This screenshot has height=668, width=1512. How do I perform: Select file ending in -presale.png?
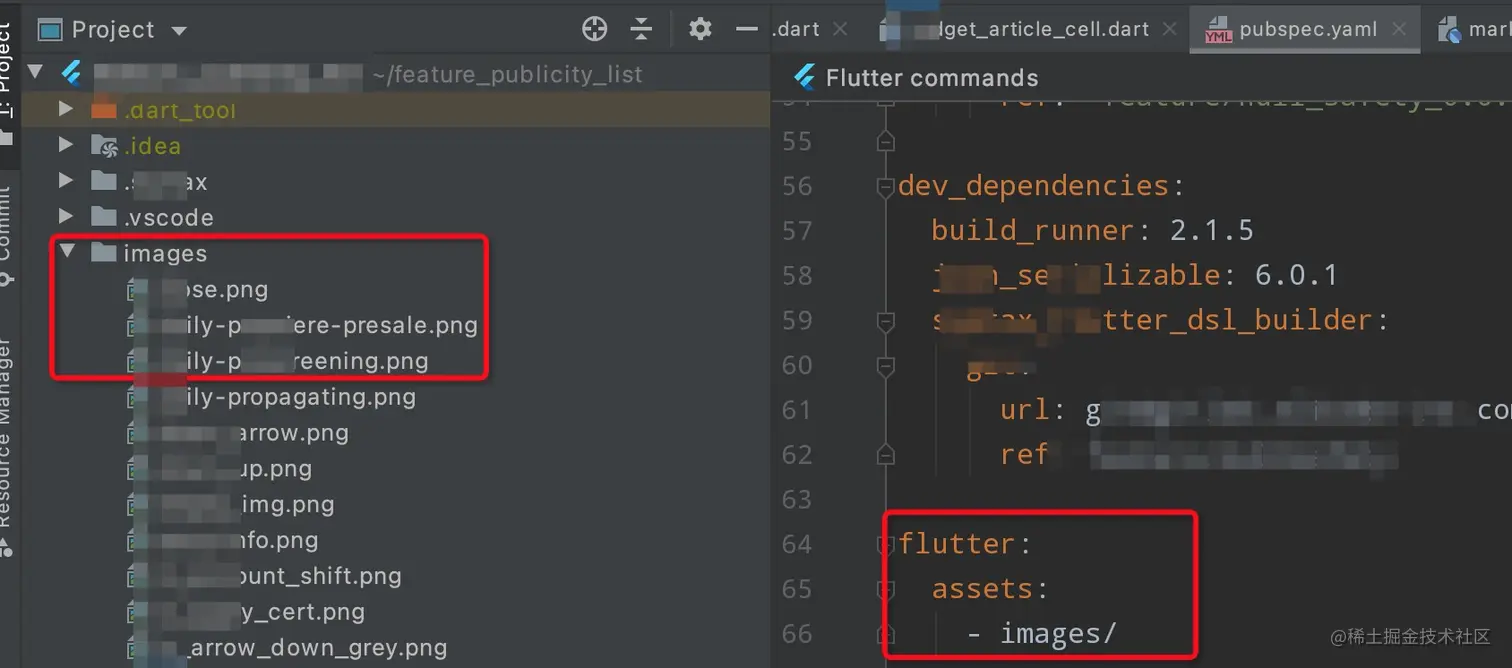(303, 326)
